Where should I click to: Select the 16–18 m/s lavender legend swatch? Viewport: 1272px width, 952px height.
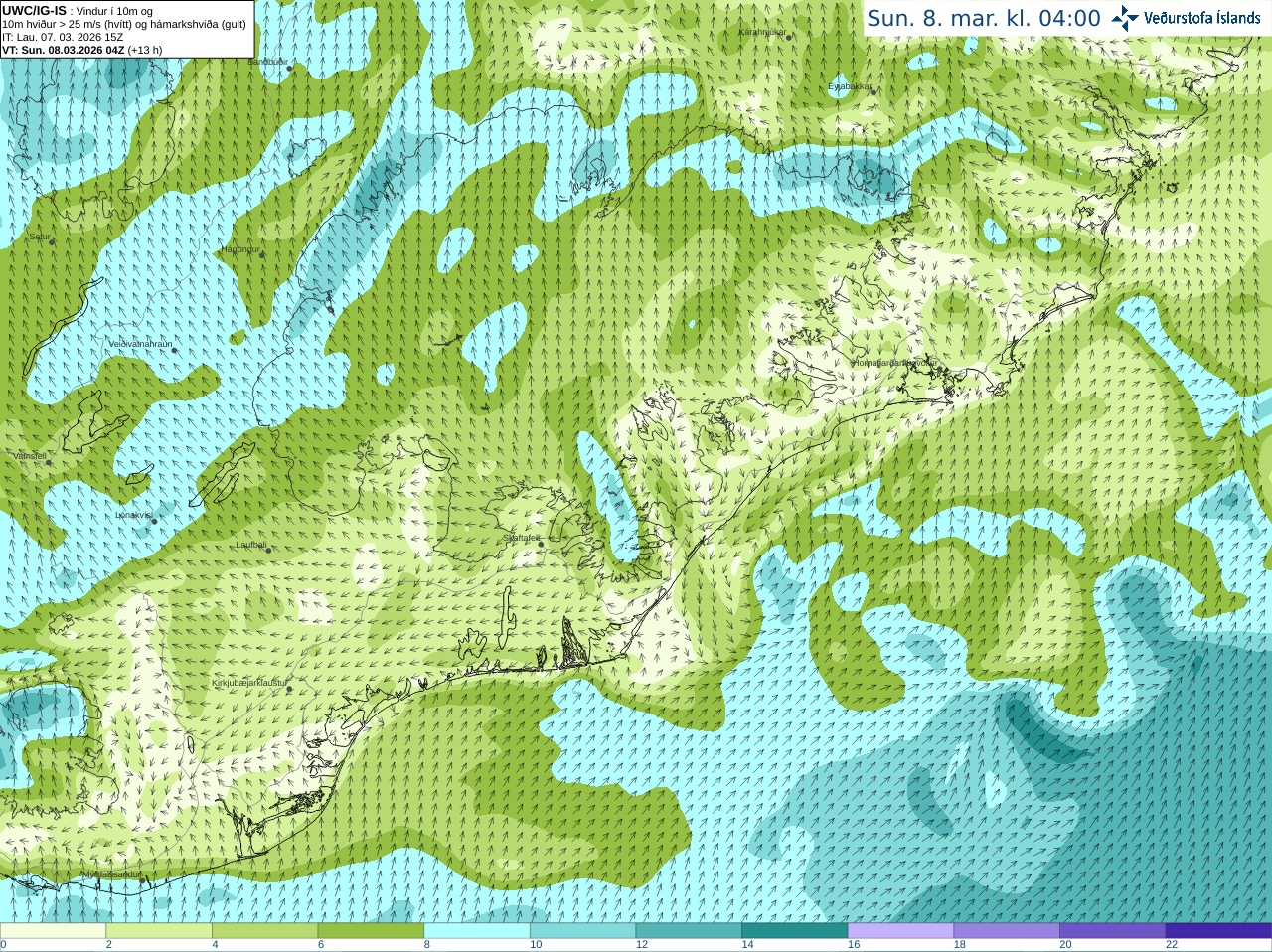point(900,931)
